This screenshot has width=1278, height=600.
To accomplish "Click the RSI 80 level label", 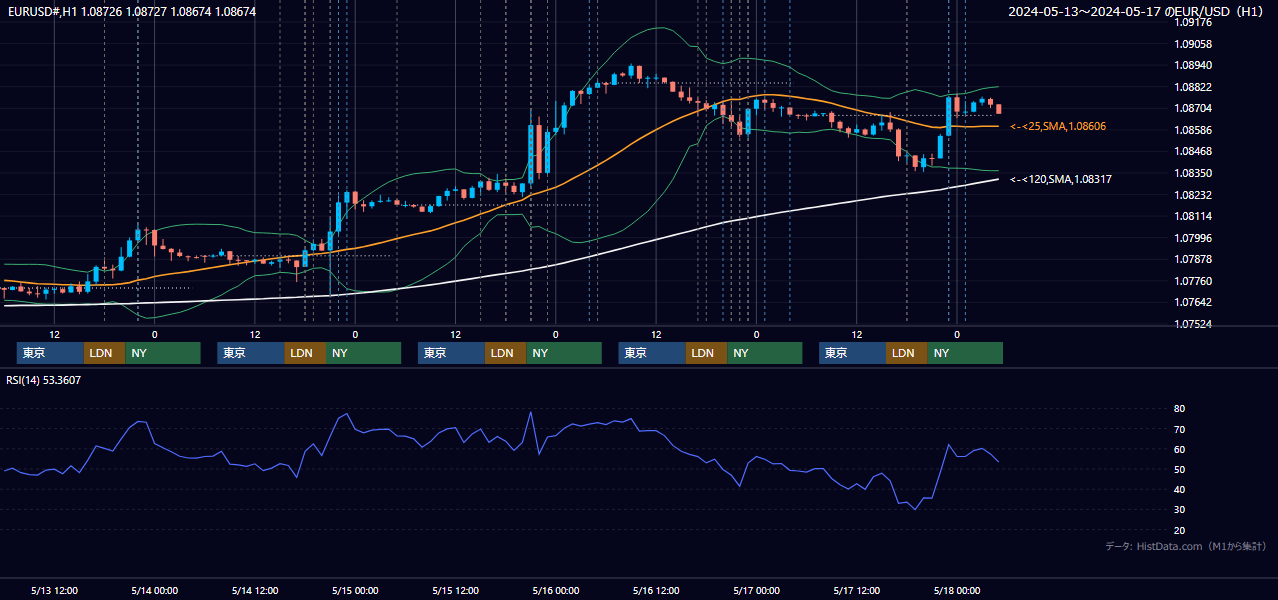I will tap(1179, 409).
